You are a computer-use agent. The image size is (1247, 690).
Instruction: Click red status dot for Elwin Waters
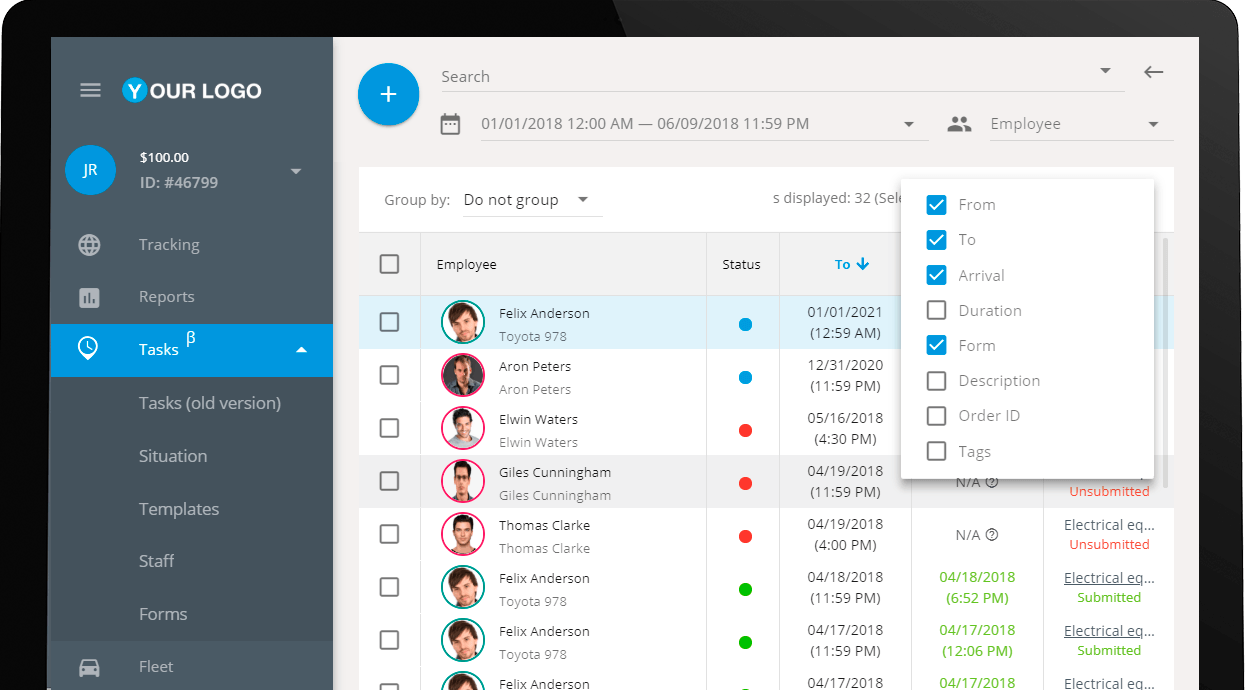pos(745,431)
